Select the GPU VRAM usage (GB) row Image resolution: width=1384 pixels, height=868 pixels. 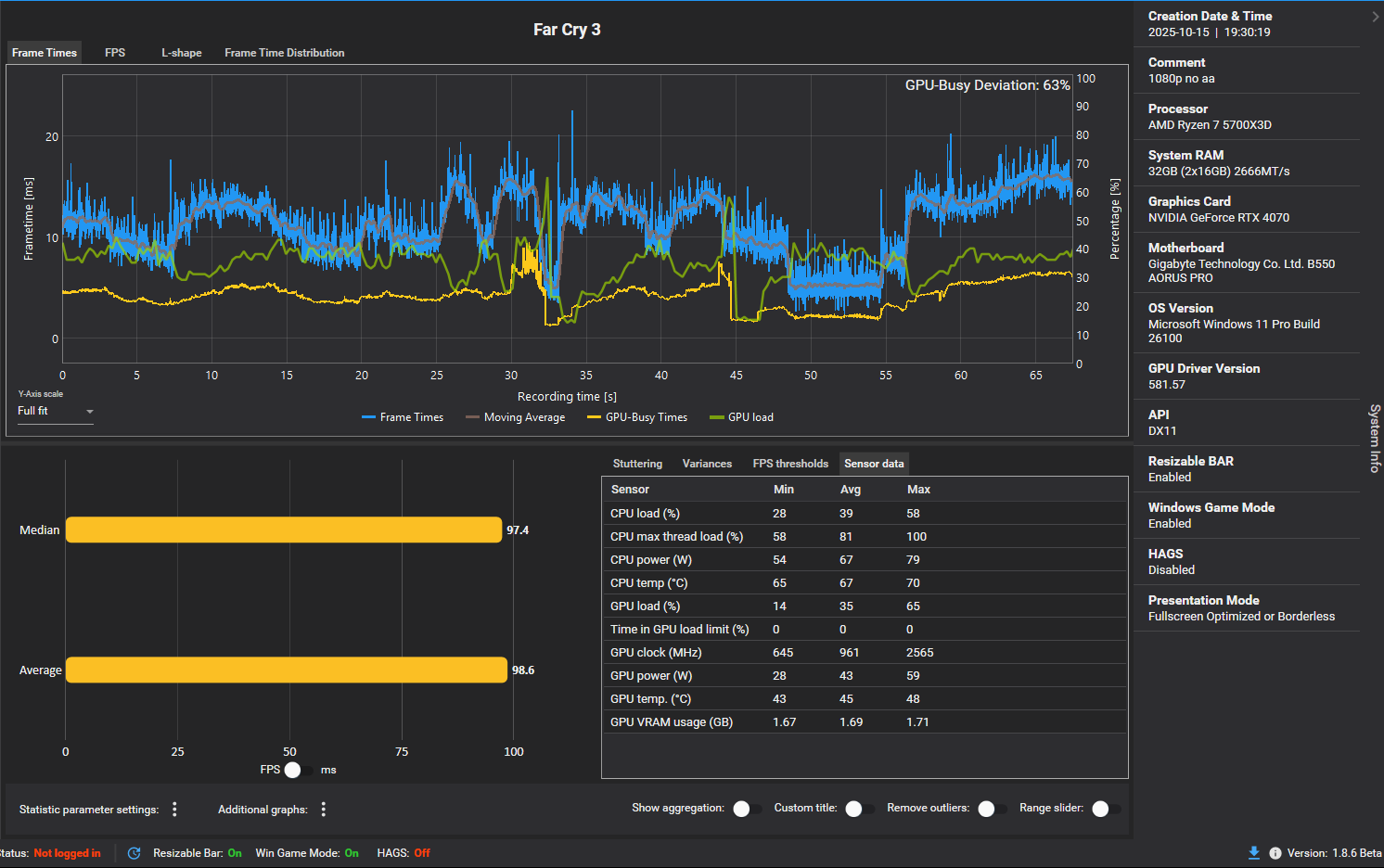865,722
